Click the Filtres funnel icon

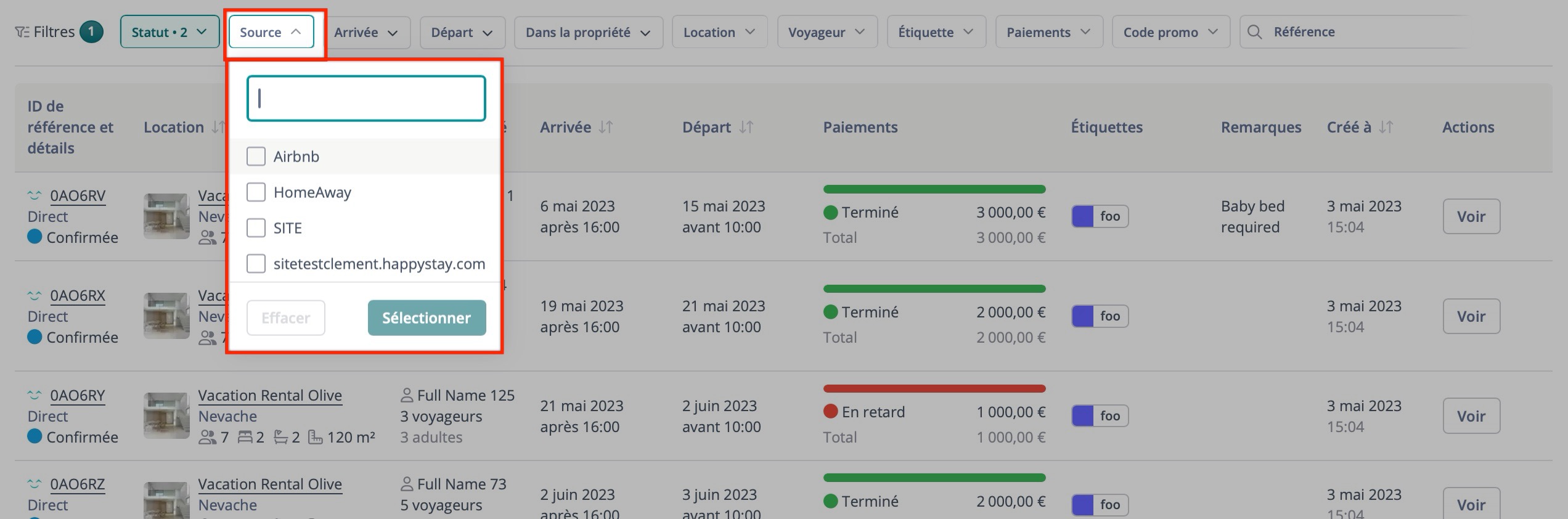tap(22, 31)
